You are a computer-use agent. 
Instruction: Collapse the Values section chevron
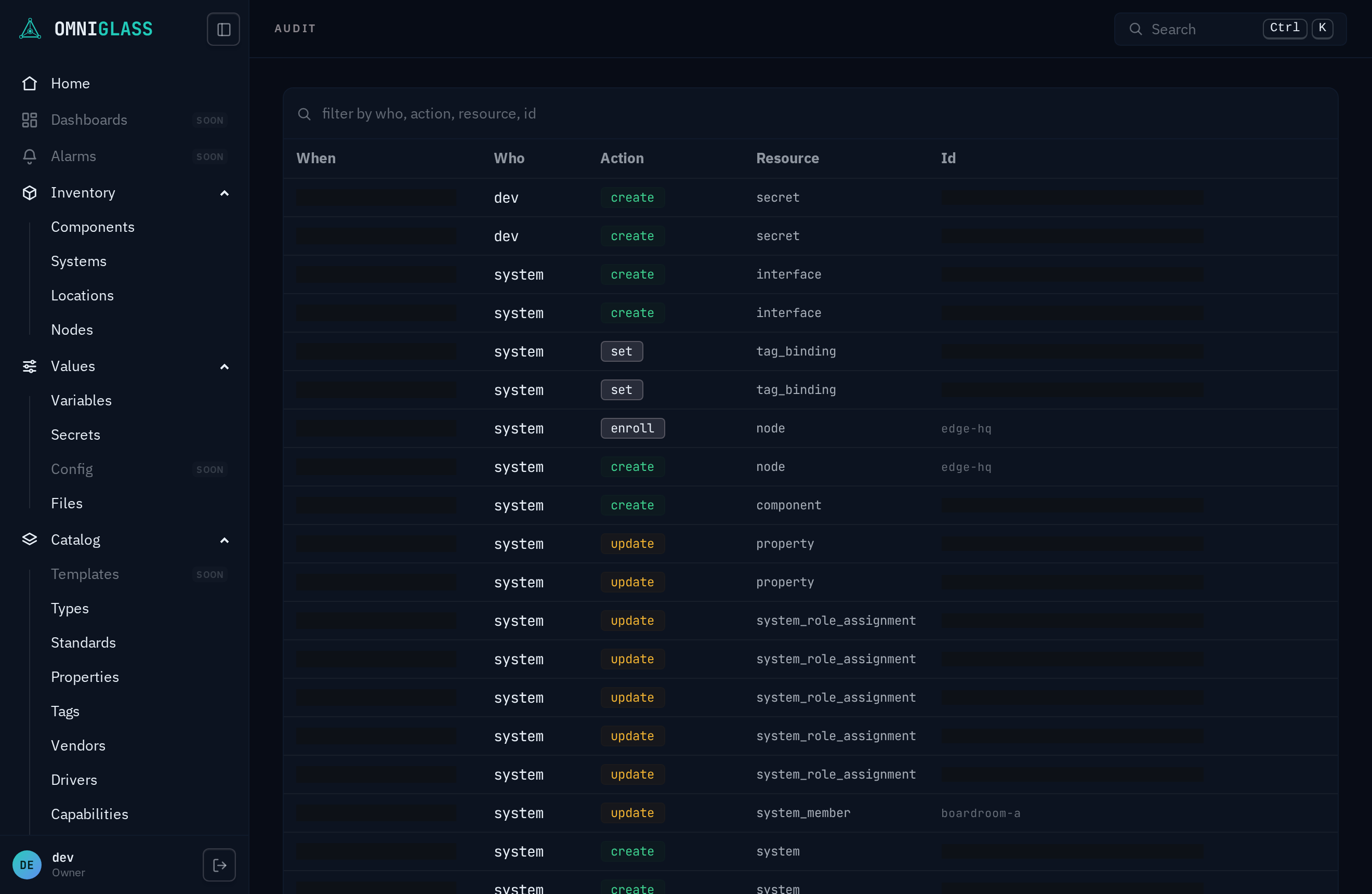click(x=224, y=366)
